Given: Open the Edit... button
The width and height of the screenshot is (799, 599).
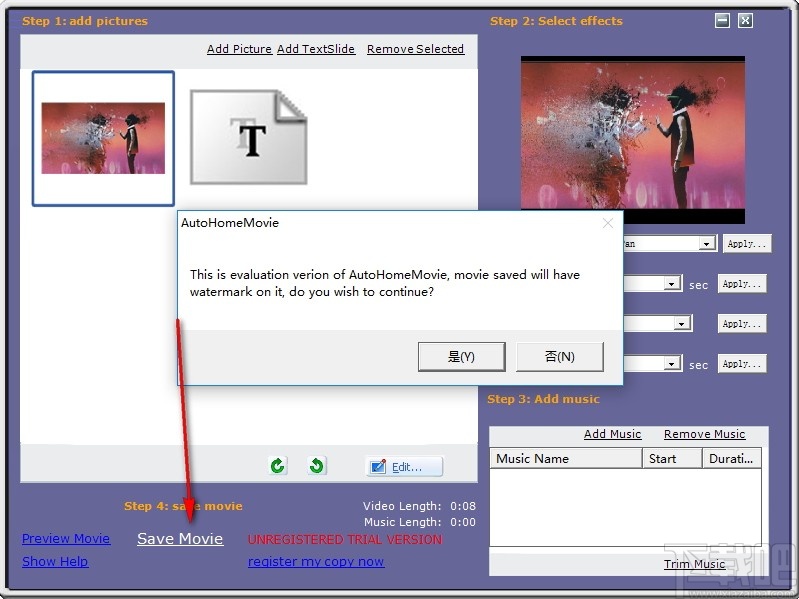Looking at the screenshot, I should (404, 467).
